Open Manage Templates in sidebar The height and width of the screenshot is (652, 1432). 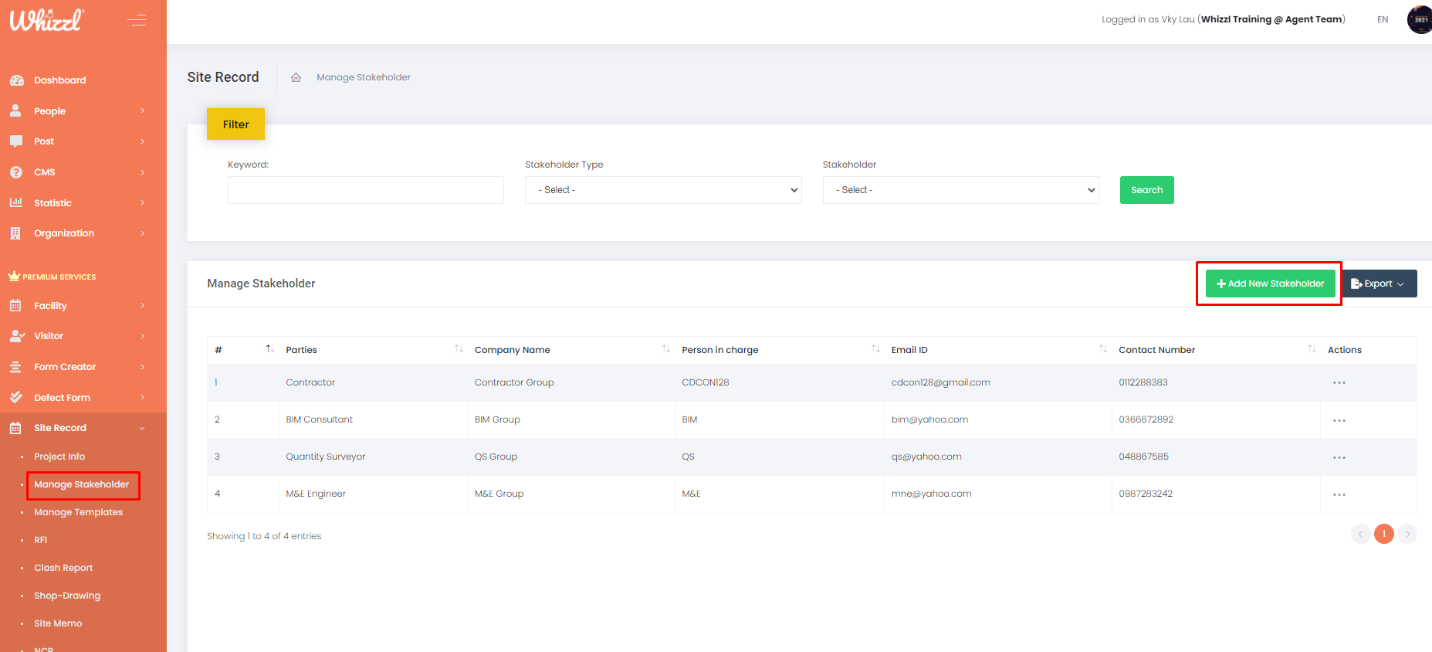click(78, 512)
